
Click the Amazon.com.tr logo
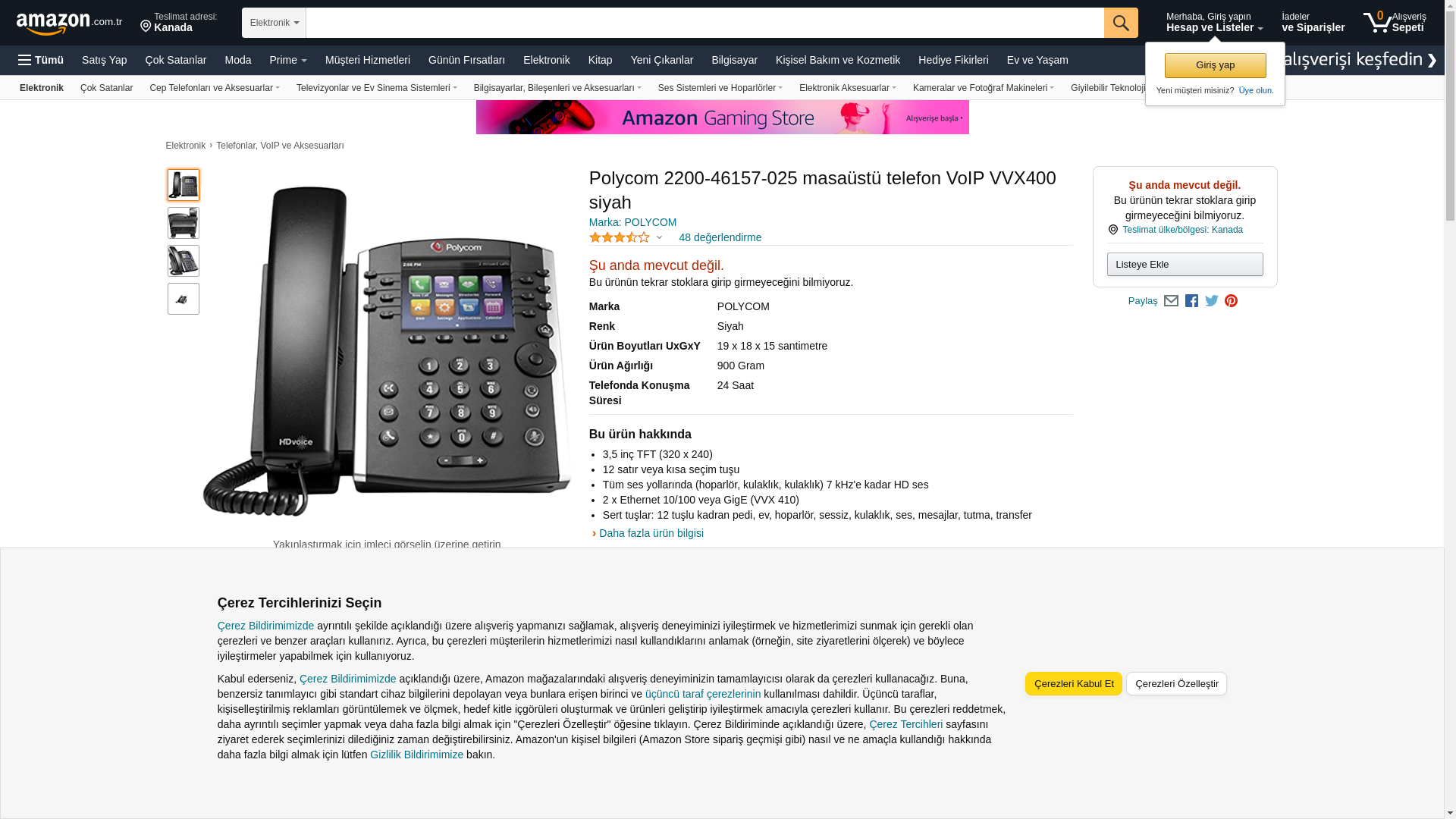tap(69, 24)
